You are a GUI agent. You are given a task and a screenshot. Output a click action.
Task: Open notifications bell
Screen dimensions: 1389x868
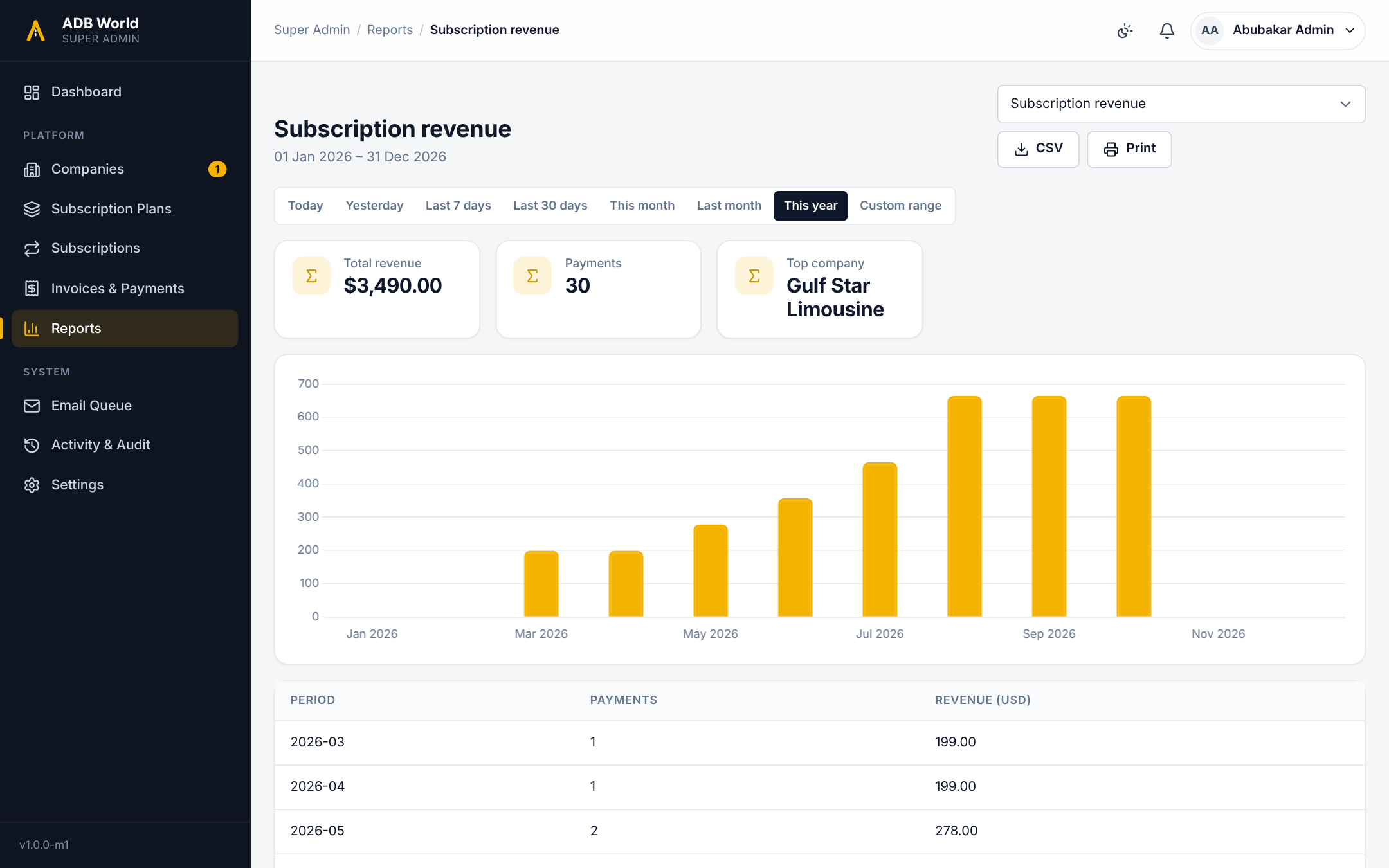click(x=1167, y=30)
